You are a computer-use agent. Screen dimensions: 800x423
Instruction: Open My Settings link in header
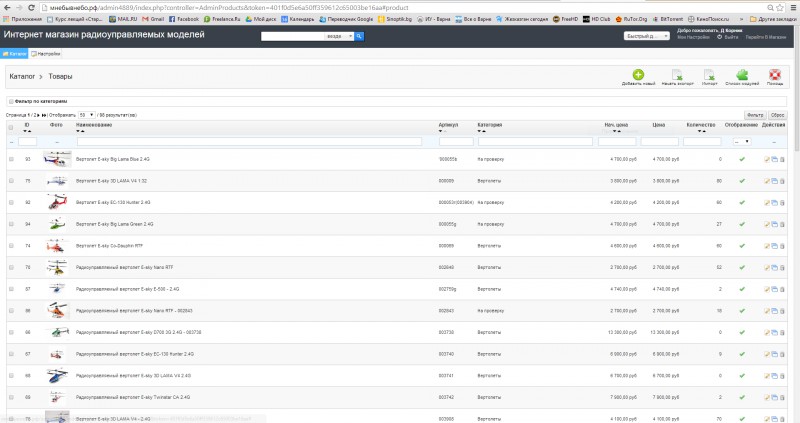coord(693,37)
